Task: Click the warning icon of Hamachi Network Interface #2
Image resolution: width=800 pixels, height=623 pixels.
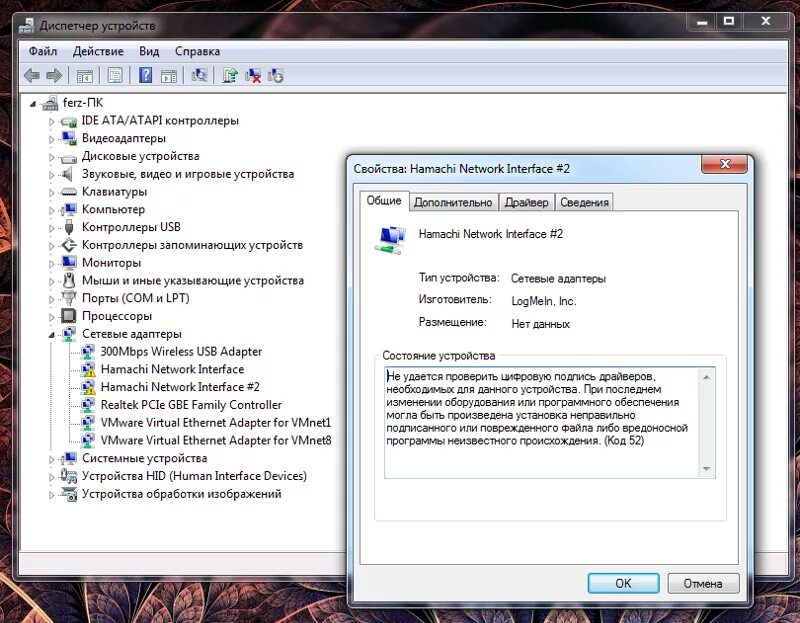Action: point(88,387)
